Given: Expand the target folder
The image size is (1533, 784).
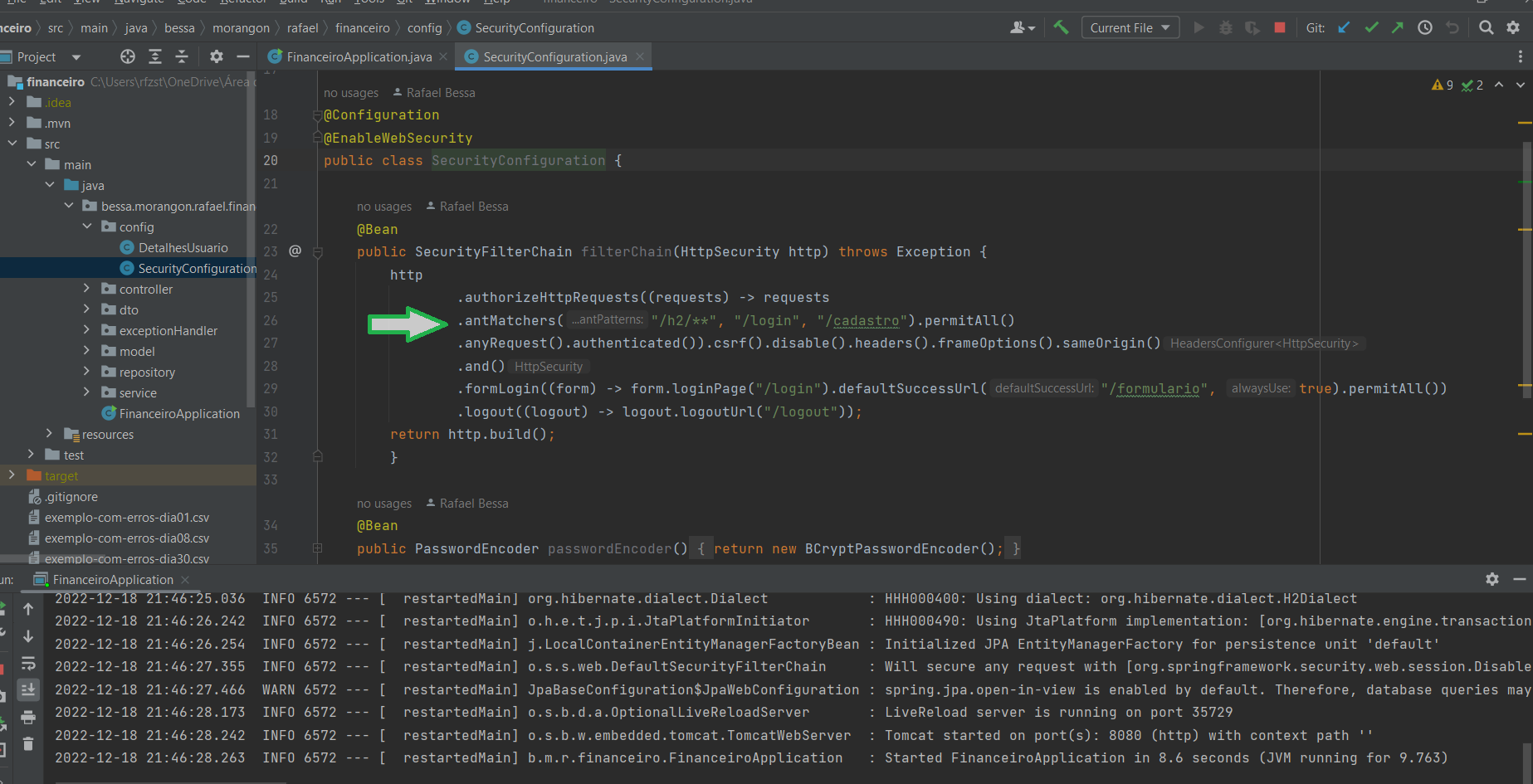Looking at the screenshot, I should tap(12, 475).
